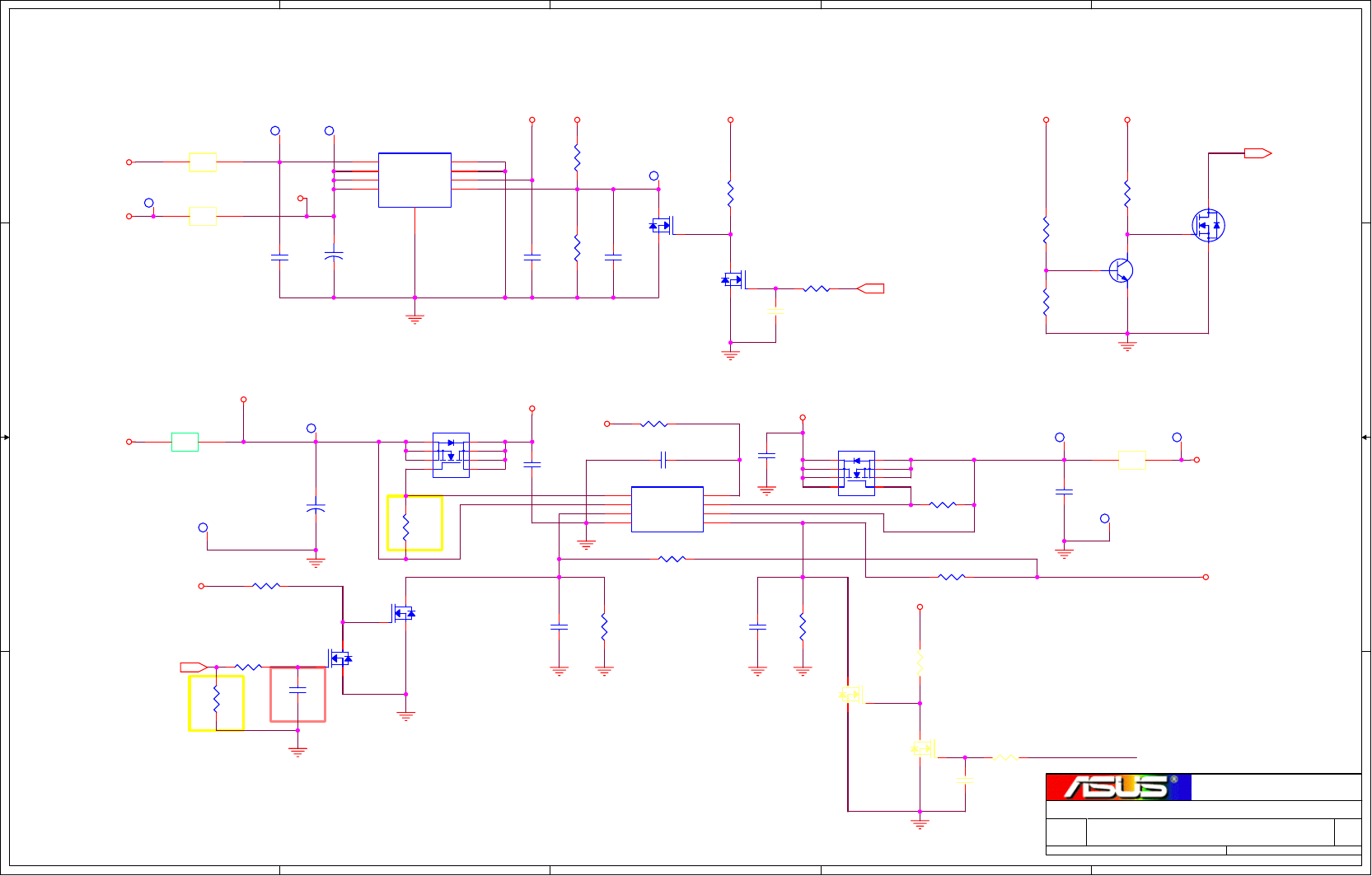
Task: Select the red port symbol beside the yellow resistor box
Action: (x=194, y=667)
